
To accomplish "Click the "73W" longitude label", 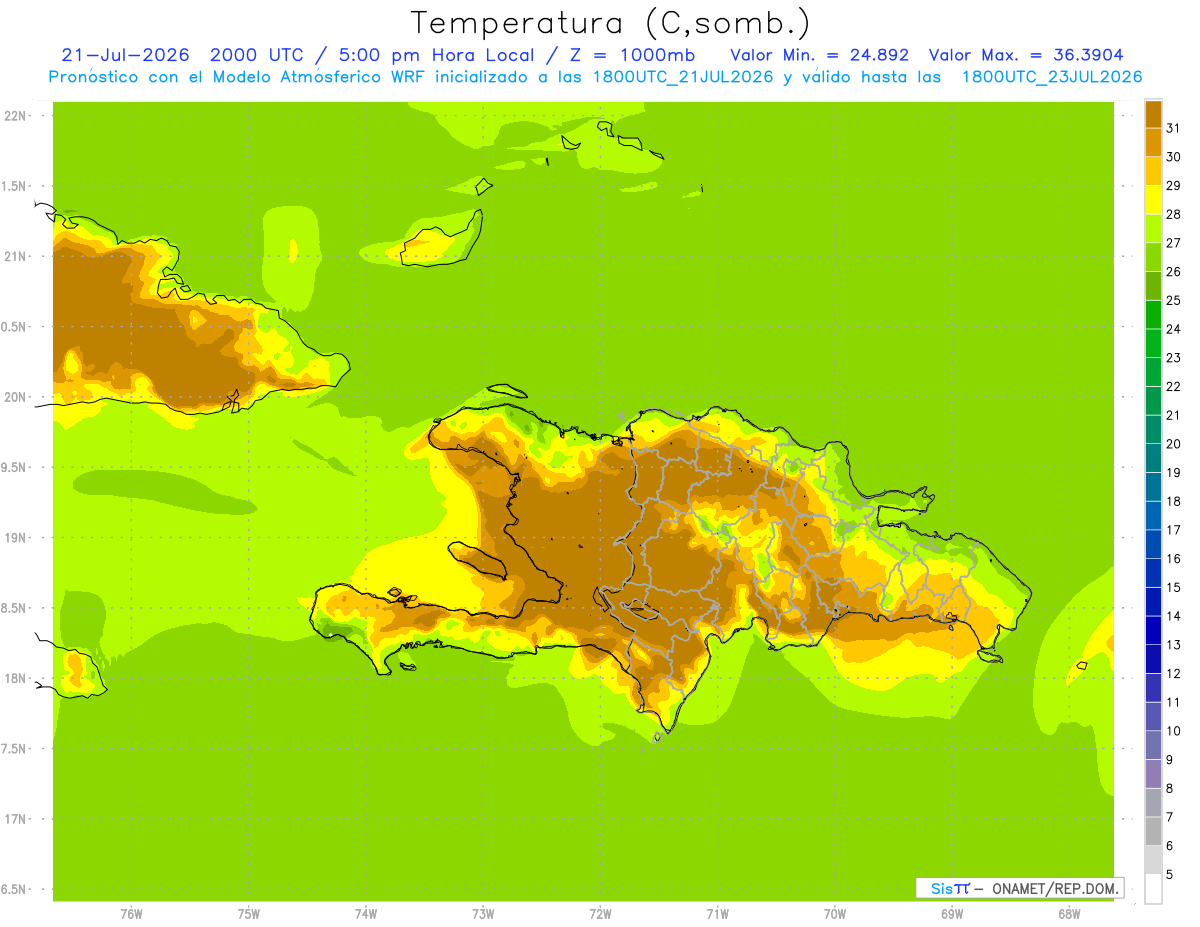I will point(483,914).
